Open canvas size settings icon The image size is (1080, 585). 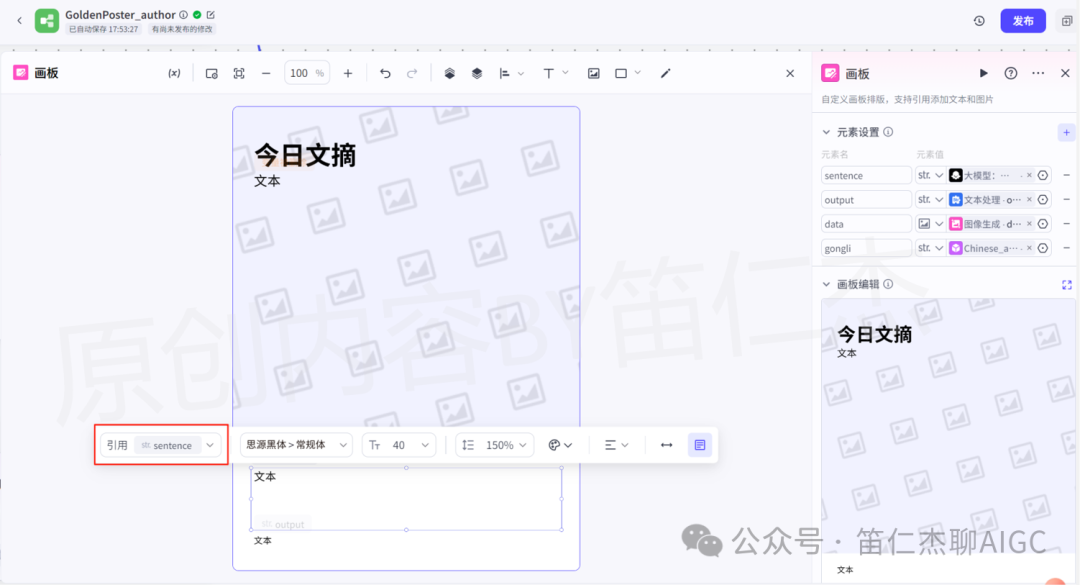pyautogui.click(x=211, y=73)
